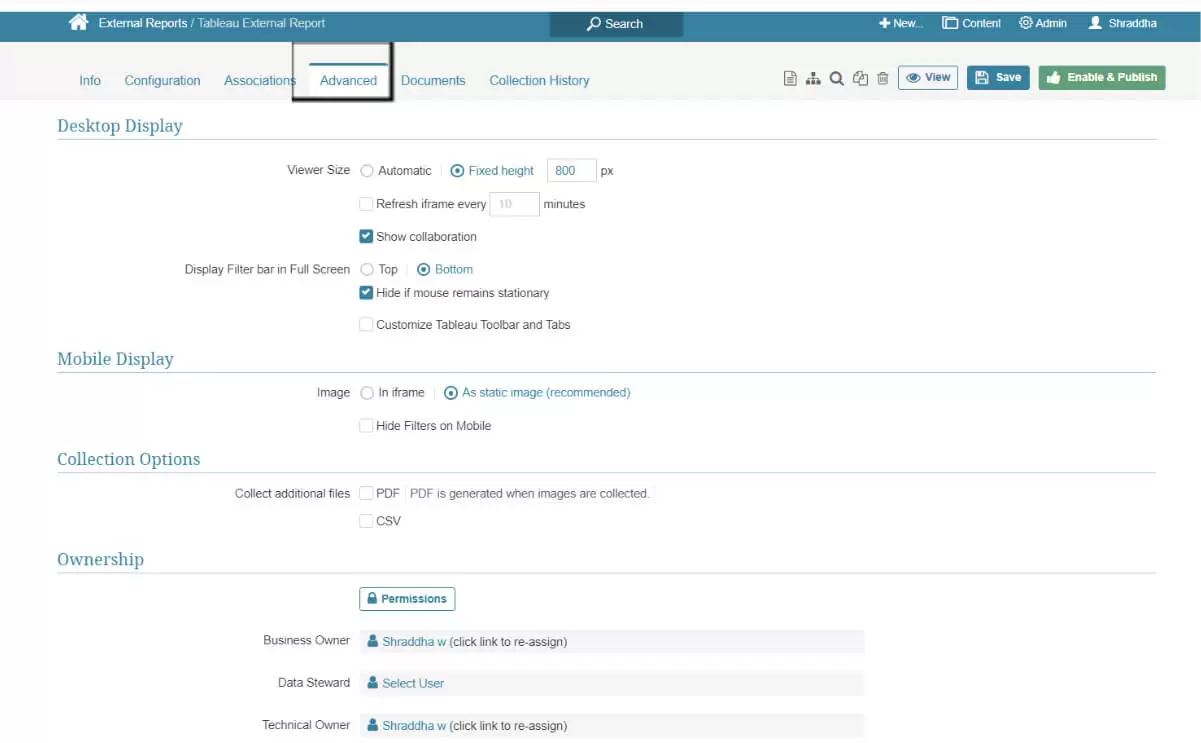Save the report settings

click(998, 77)
